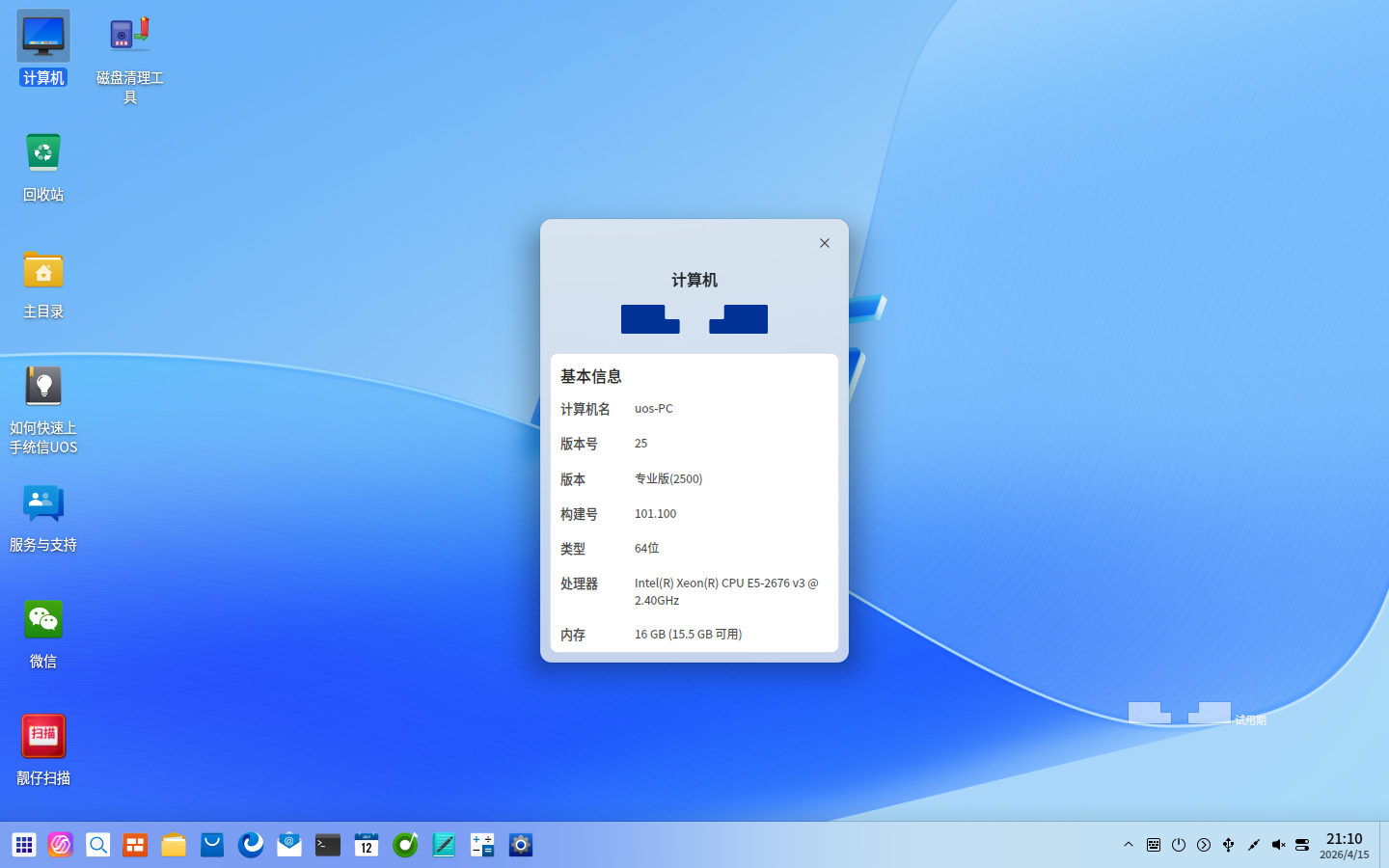This screenshot has height=868, width=1389.
Task: Open the app launcher grid
Action: pos(24,845)
